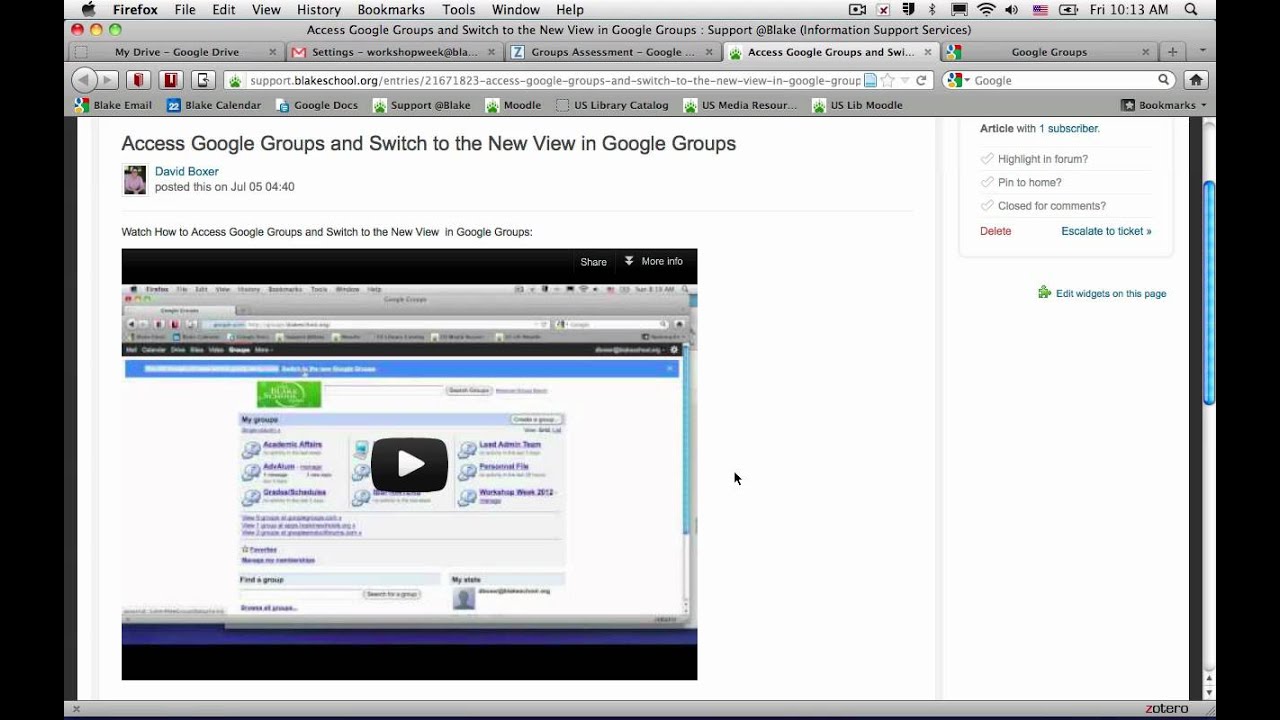Click the reader page icon in URL bar

[x=870, y=80]
